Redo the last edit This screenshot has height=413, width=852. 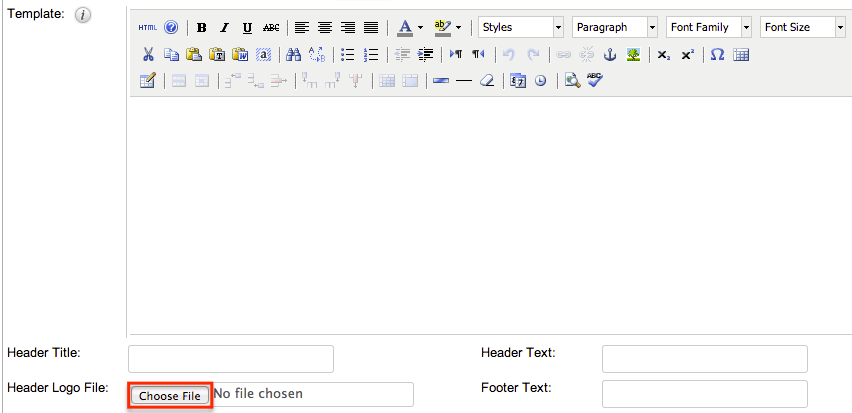point(534,54)
